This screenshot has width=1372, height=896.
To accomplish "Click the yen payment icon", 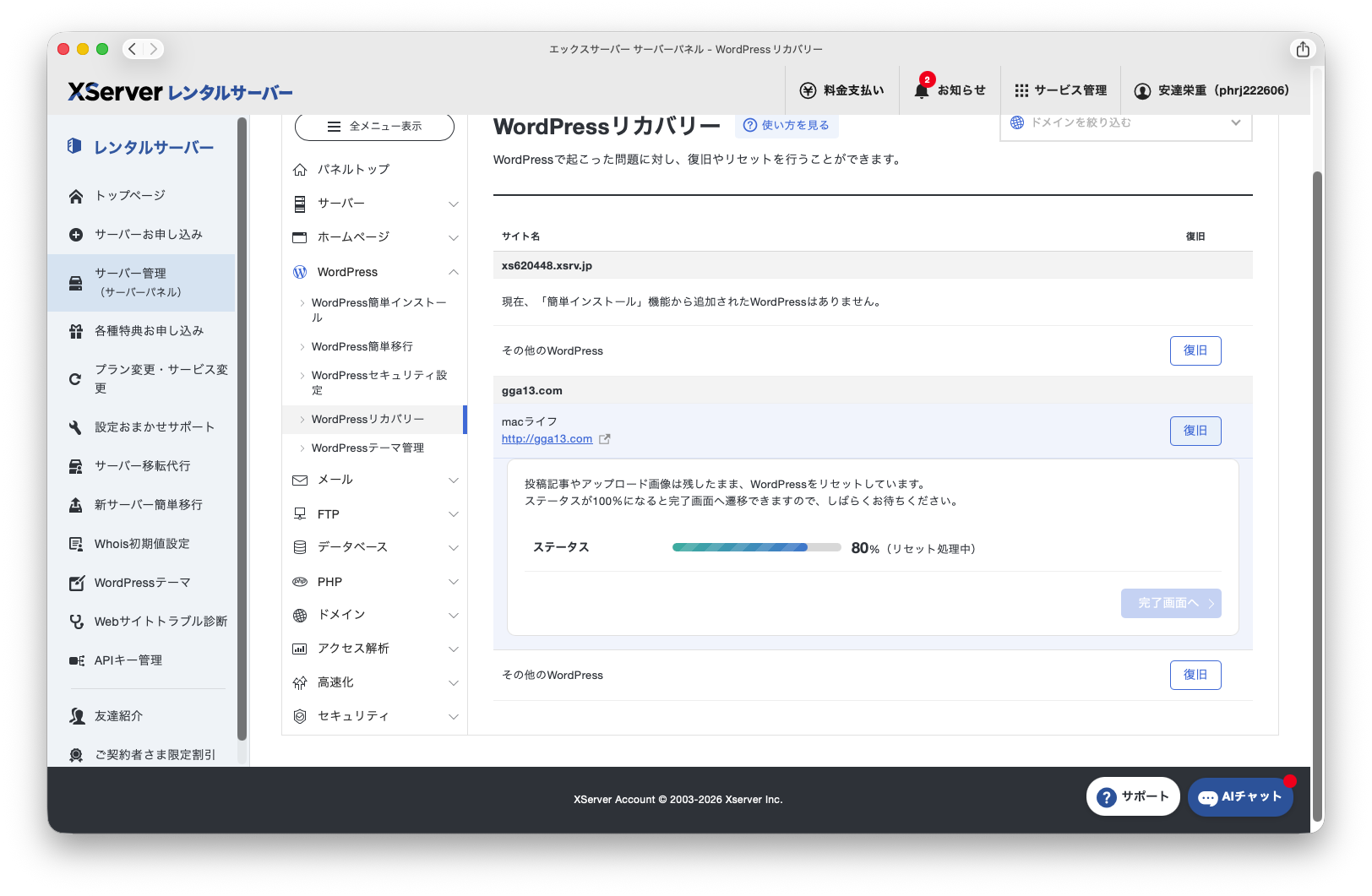I will tap(808, 90).
